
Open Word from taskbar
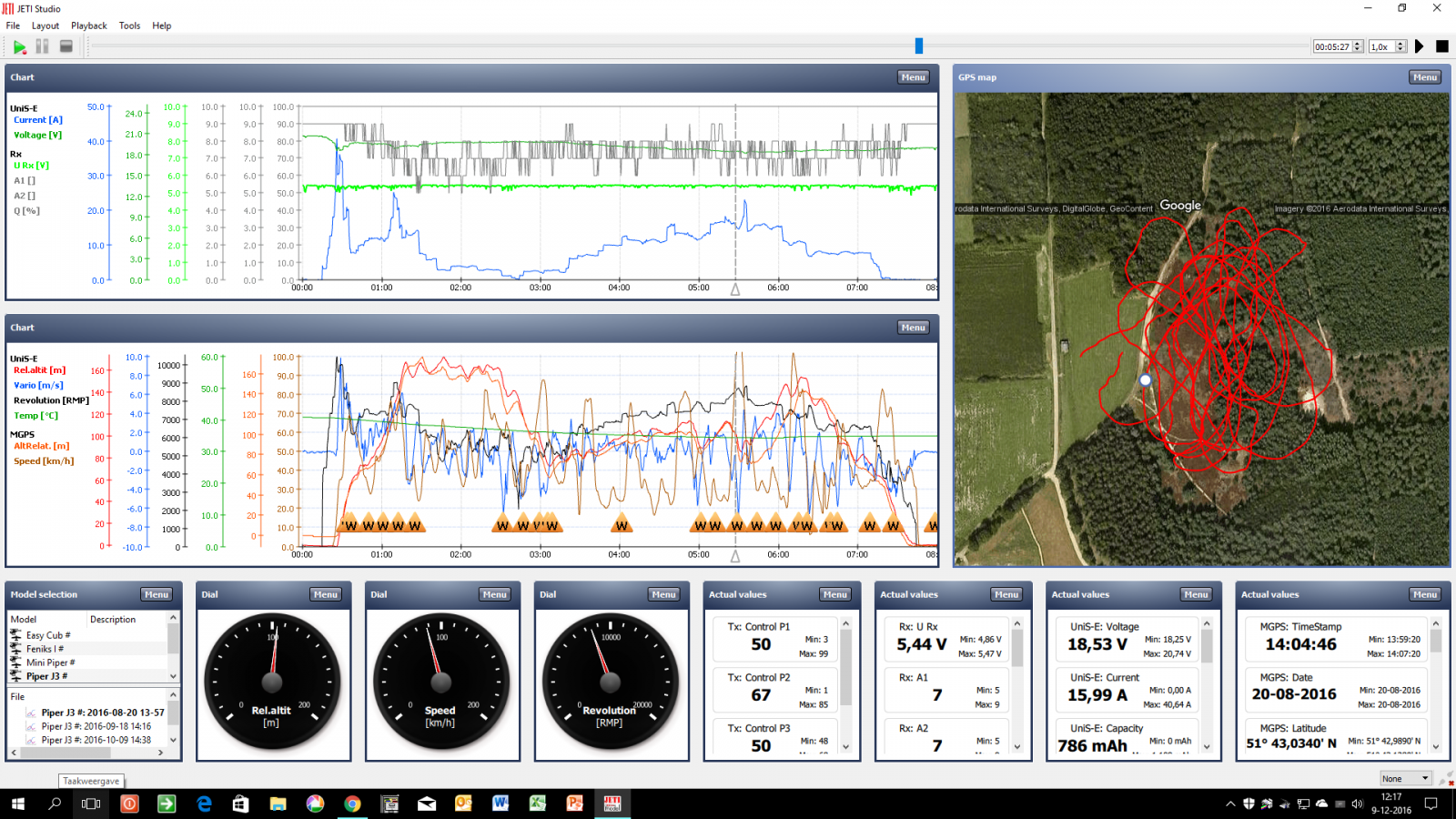(x=500, y=804)
